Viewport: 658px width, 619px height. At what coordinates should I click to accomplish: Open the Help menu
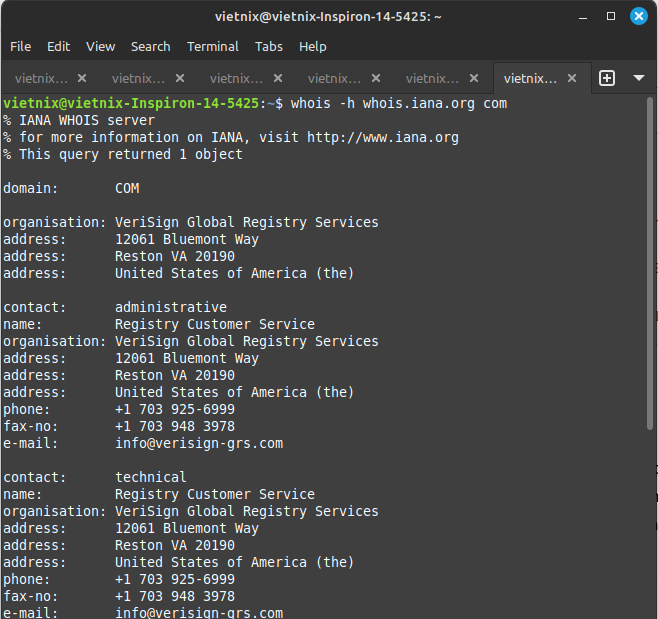[x=313, y=47]
